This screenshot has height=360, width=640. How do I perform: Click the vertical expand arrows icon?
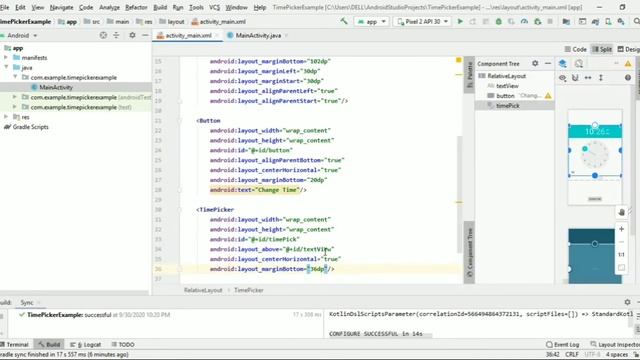click(601, 78)
